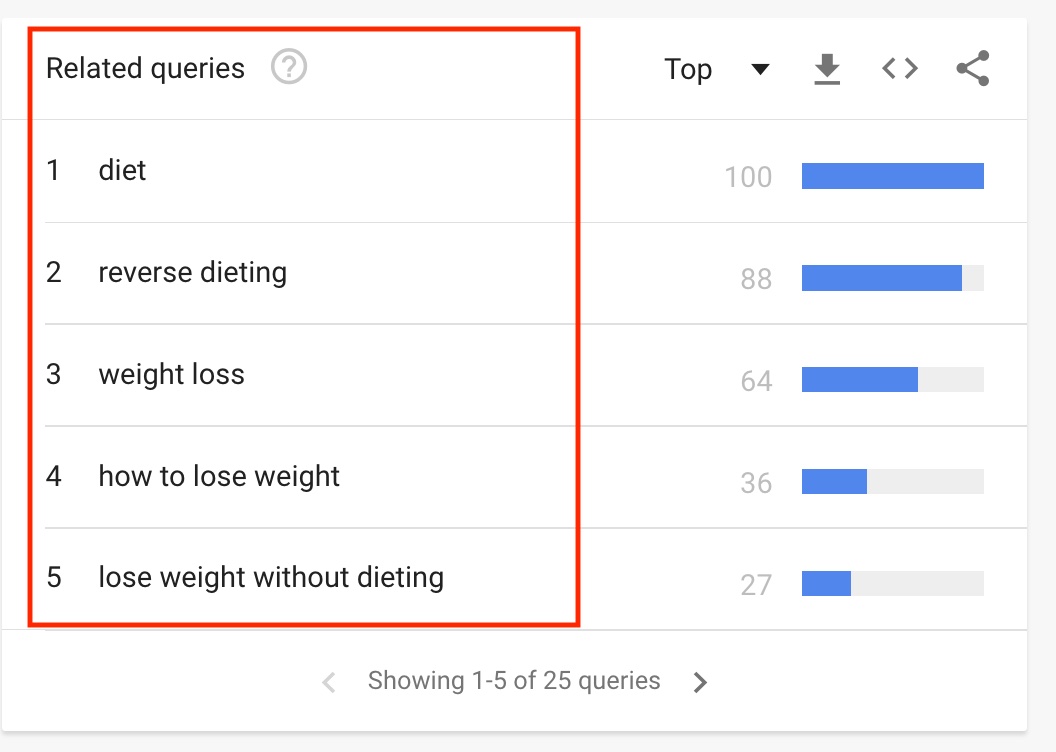Click the help question mark icon
The height and width of the screenshot is (752, 1056).
[x=289, y=68]
